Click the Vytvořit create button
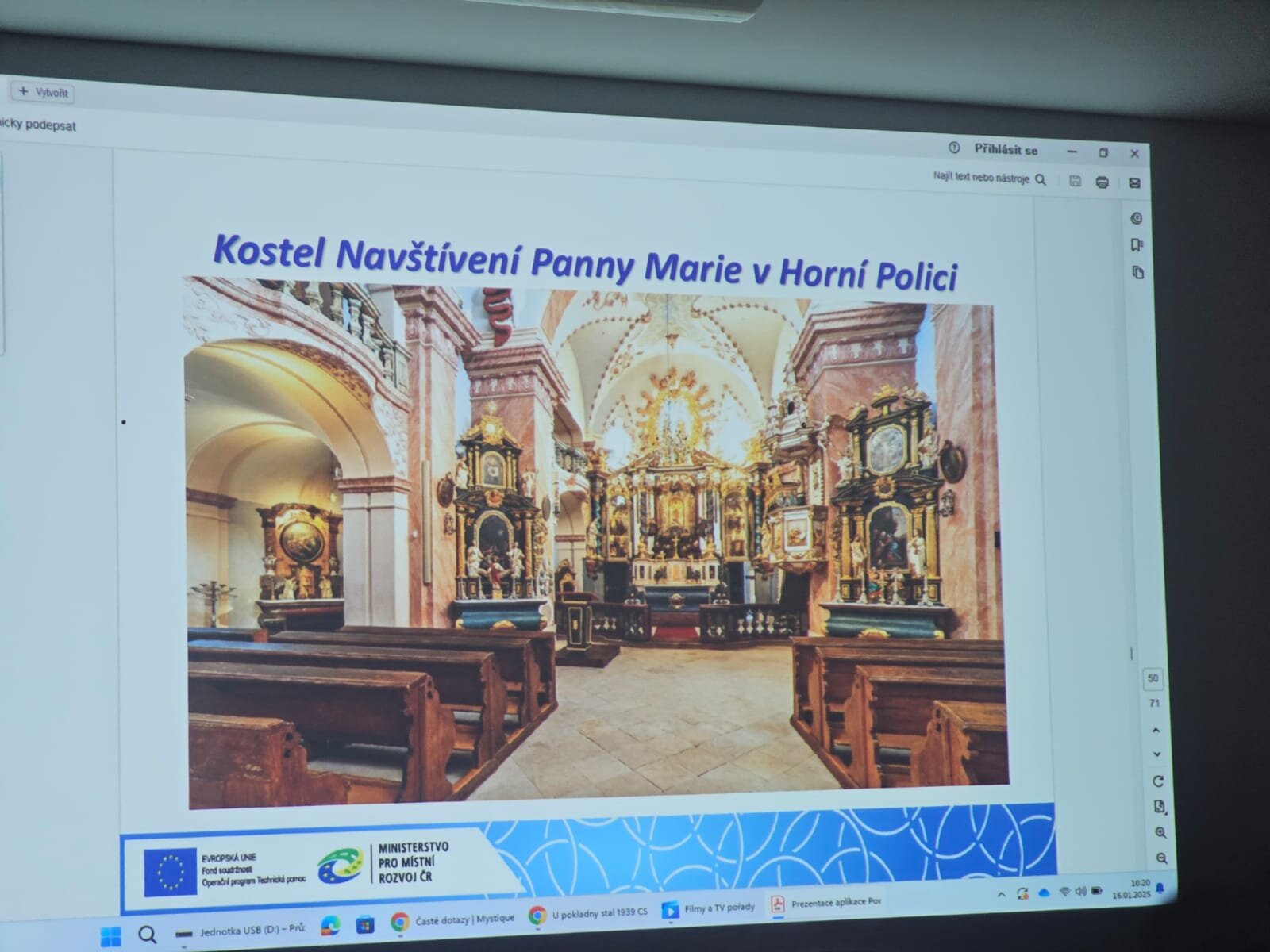 pyautogui.click(x=44, y=93)
